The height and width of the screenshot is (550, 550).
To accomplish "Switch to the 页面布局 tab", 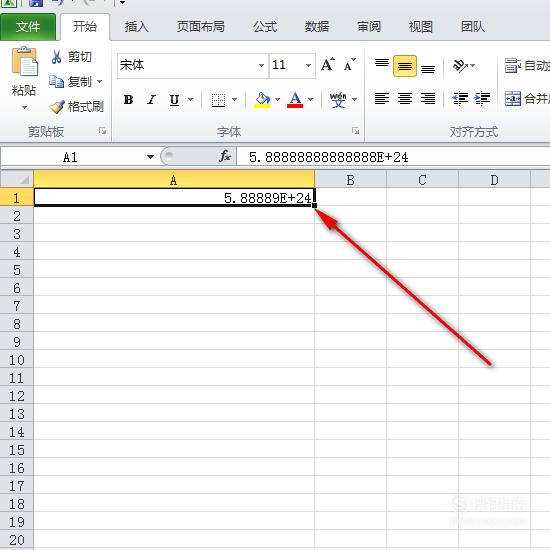I will (201, 27).
